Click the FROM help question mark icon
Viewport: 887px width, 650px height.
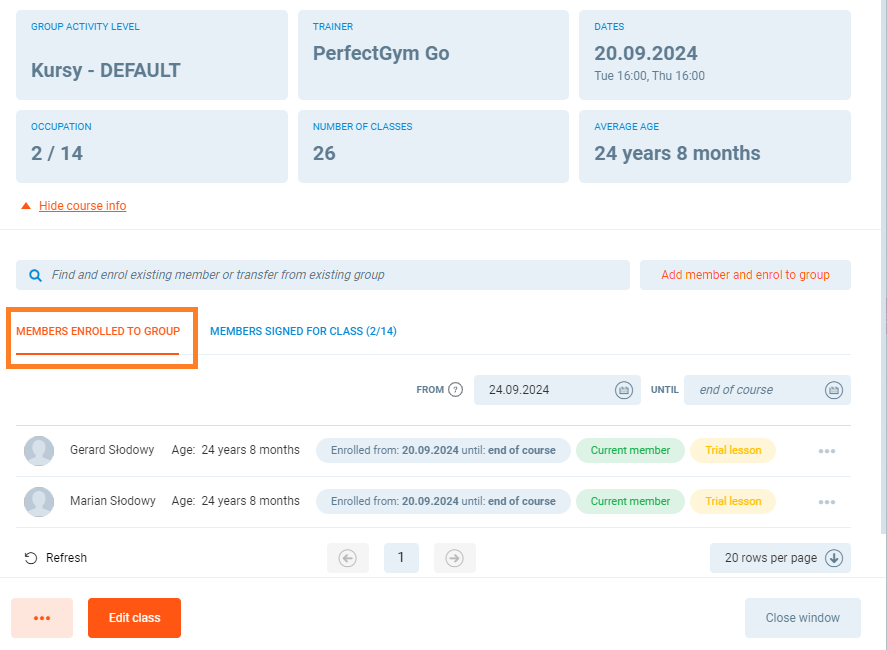456,390
